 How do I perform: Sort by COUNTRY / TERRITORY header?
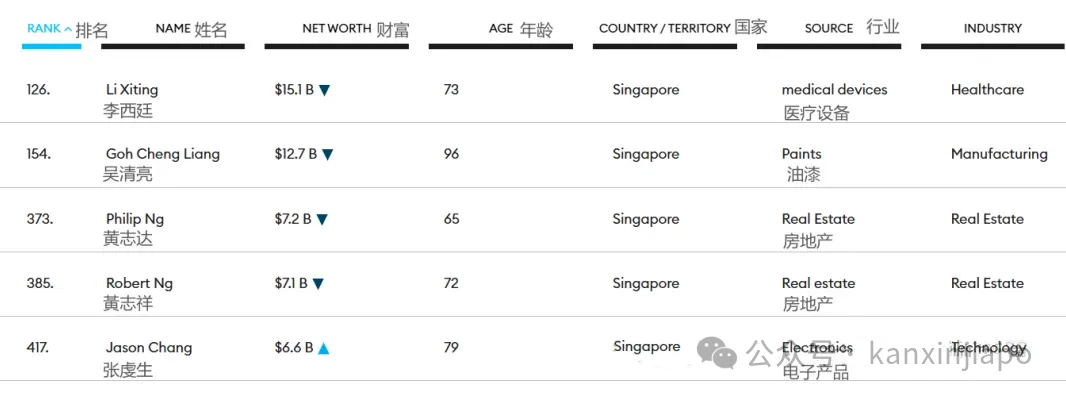click(x=664, y=29)
